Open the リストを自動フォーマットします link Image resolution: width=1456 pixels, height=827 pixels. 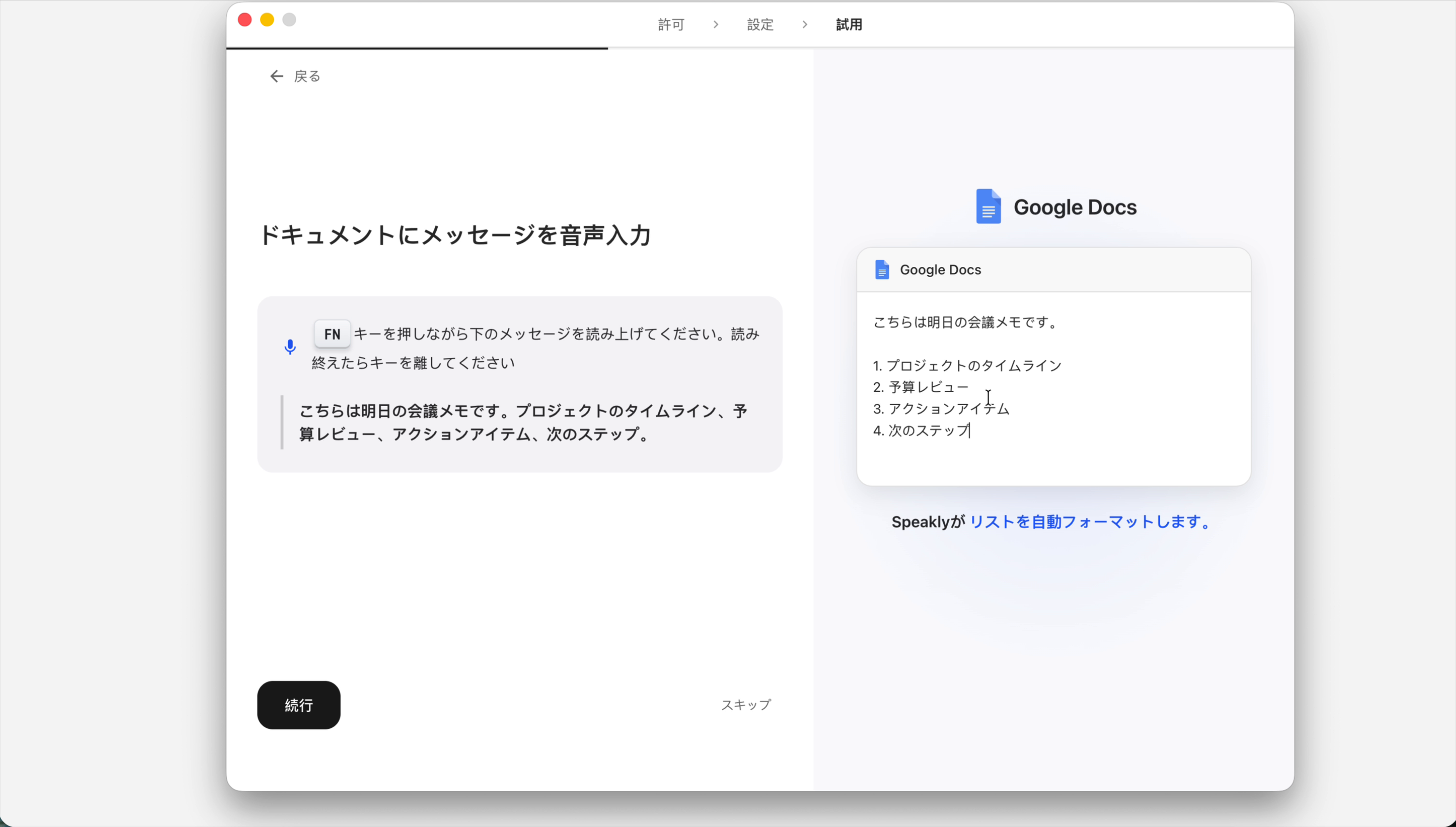1089,521
